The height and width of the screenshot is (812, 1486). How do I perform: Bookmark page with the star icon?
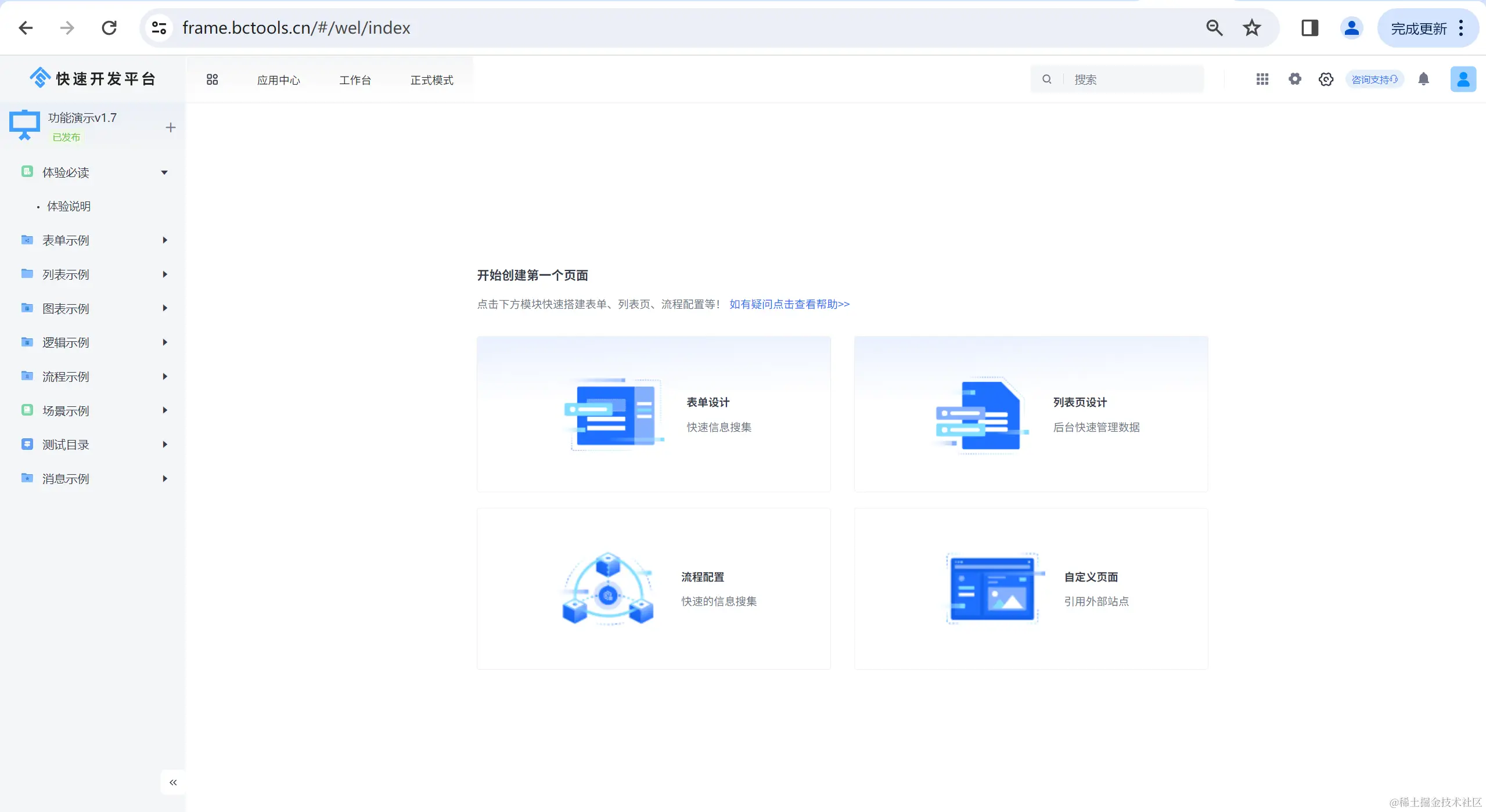click(1251, 27)
